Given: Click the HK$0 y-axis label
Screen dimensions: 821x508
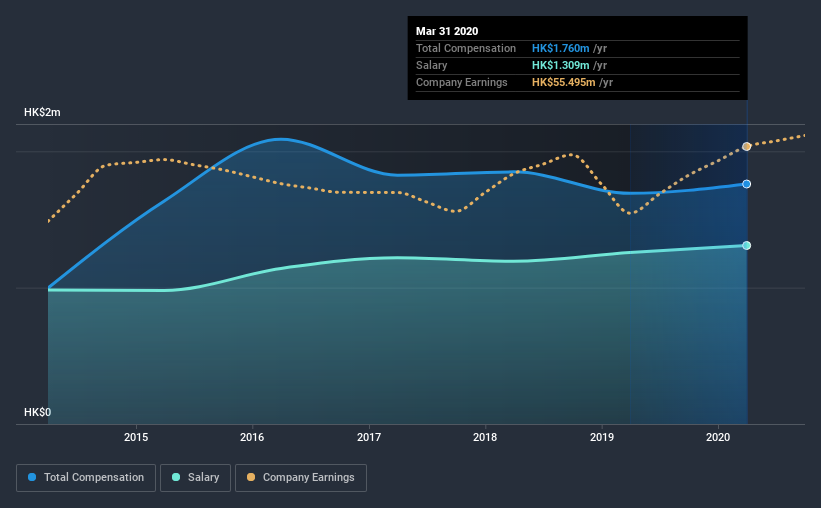Looking at the screenshot, I should [x=38, y=413].
